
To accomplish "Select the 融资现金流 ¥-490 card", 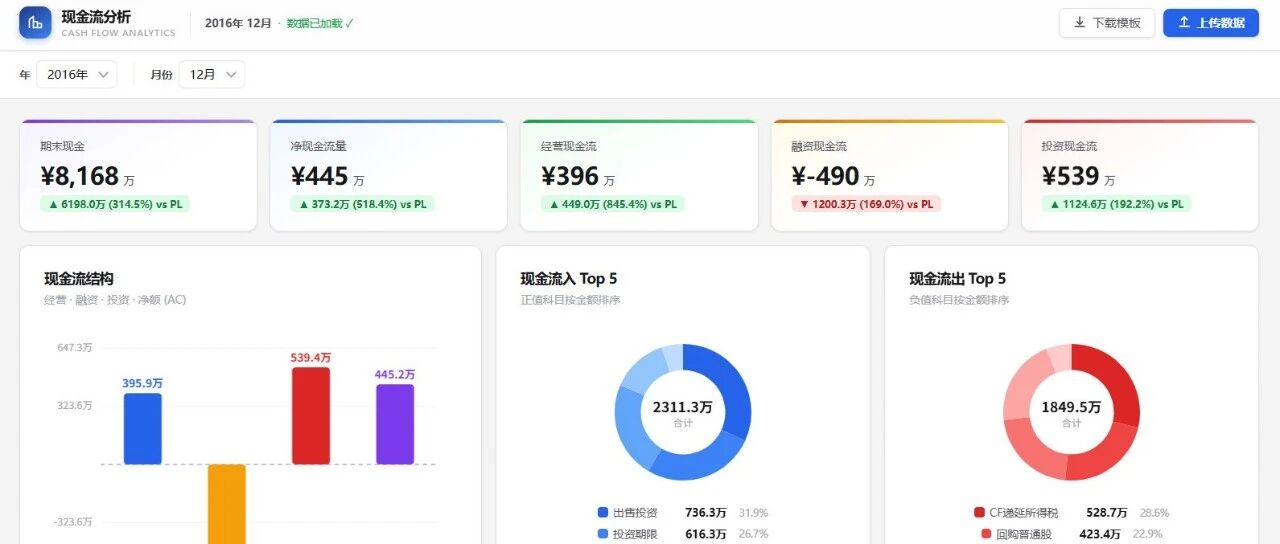I will [x=889, y=175].
